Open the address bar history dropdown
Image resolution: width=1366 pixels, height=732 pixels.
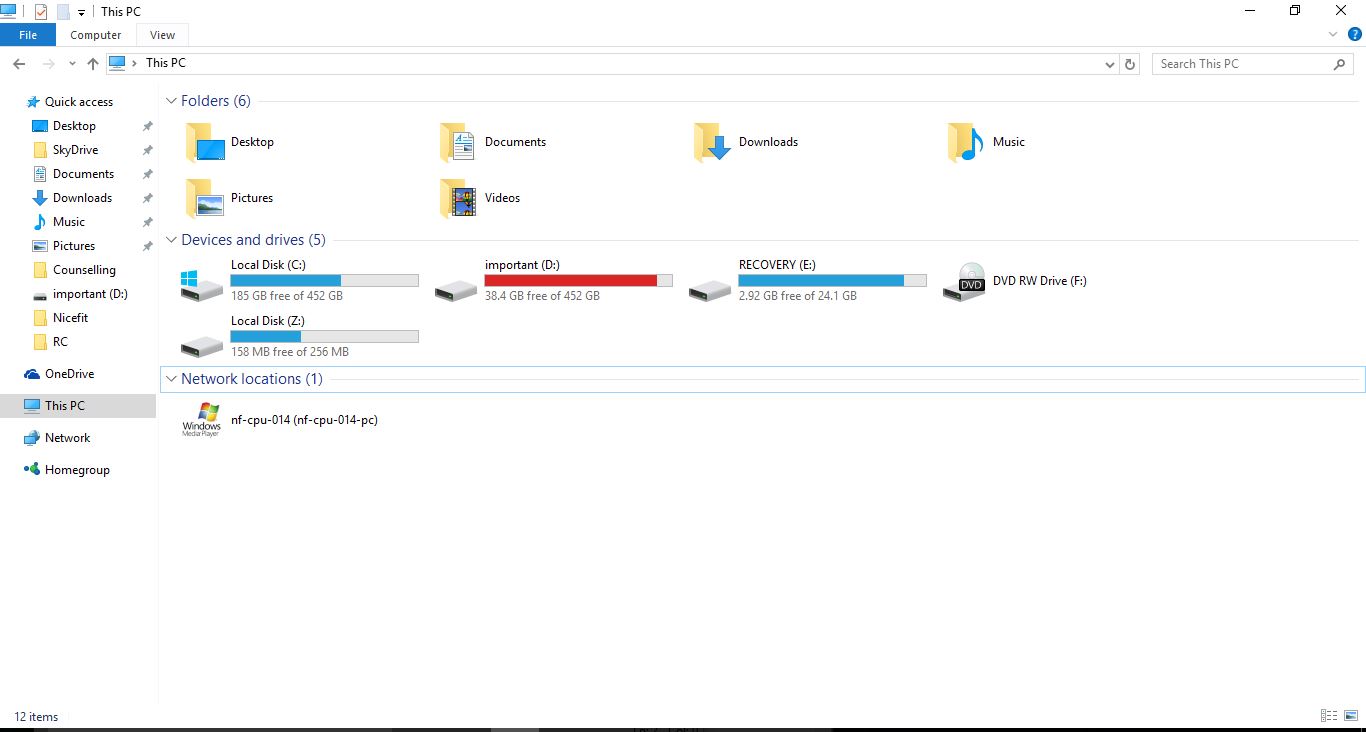[1110, 64]
